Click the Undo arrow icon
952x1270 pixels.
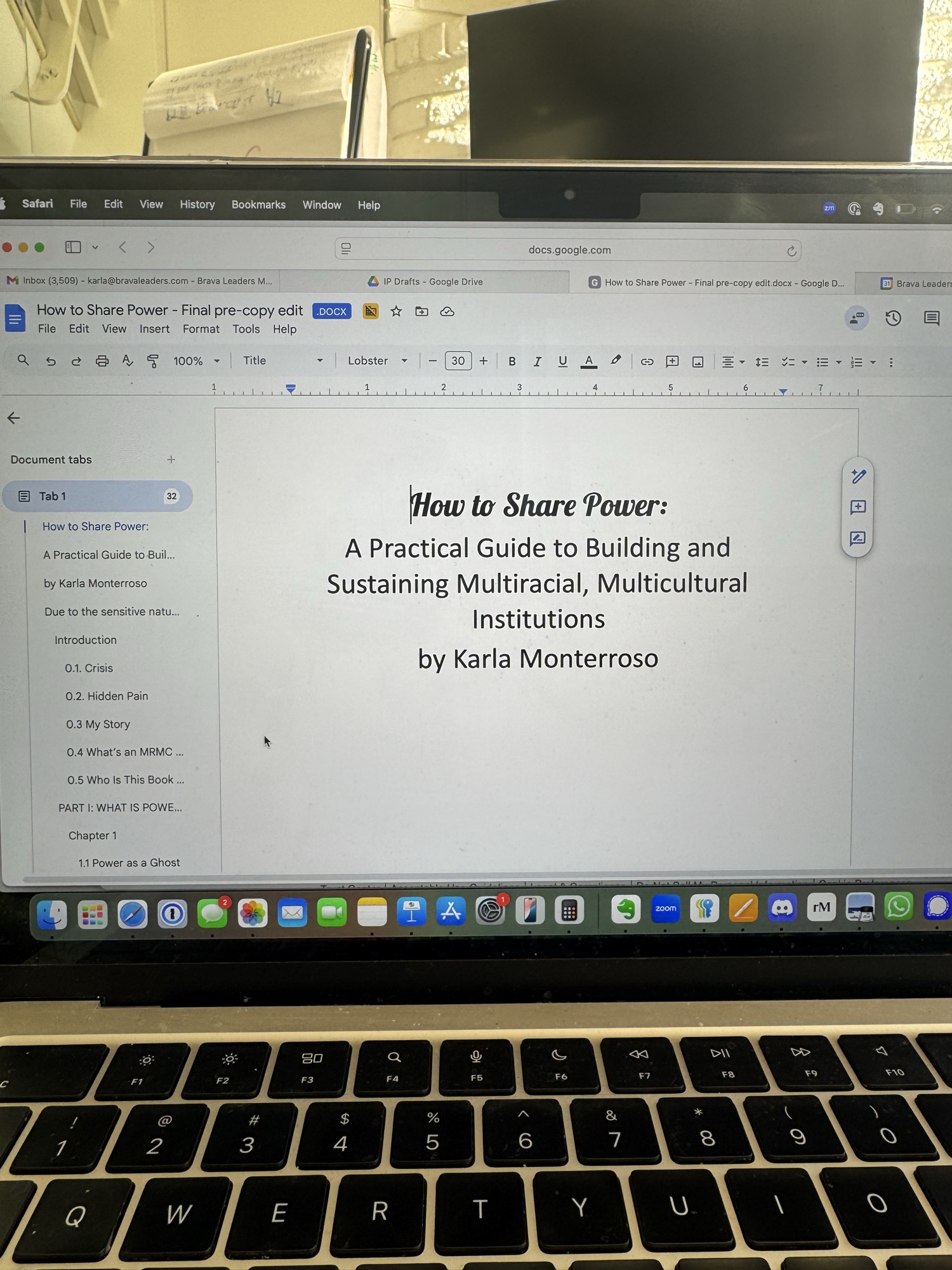pyautogui.click(x=51, y=361)
